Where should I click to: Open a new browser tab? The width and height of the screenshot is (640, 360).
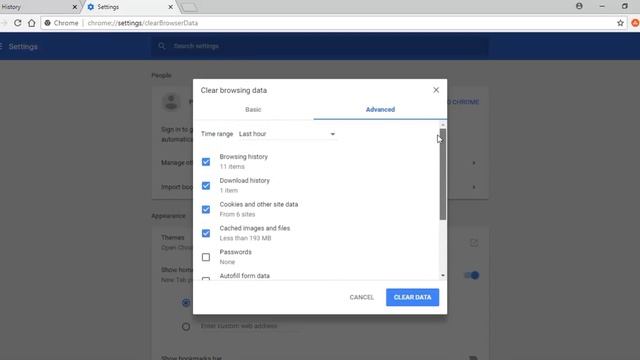(x=189, y=7)
